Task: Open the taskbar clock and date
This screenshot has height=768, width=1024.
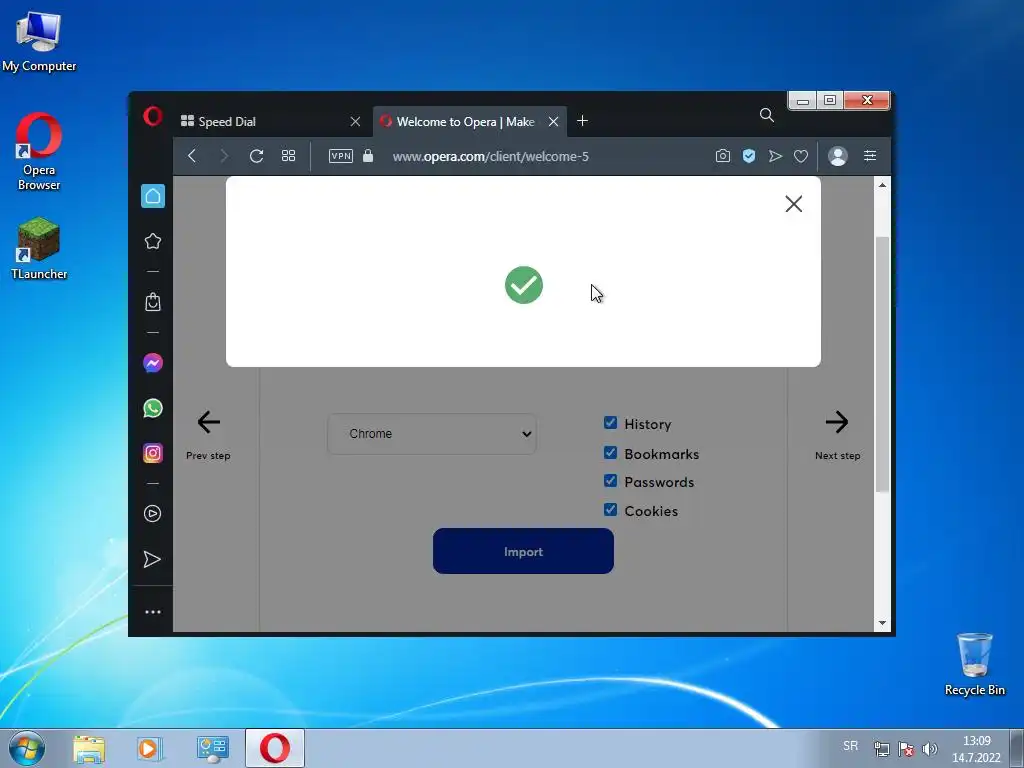Action: point(976,749)
